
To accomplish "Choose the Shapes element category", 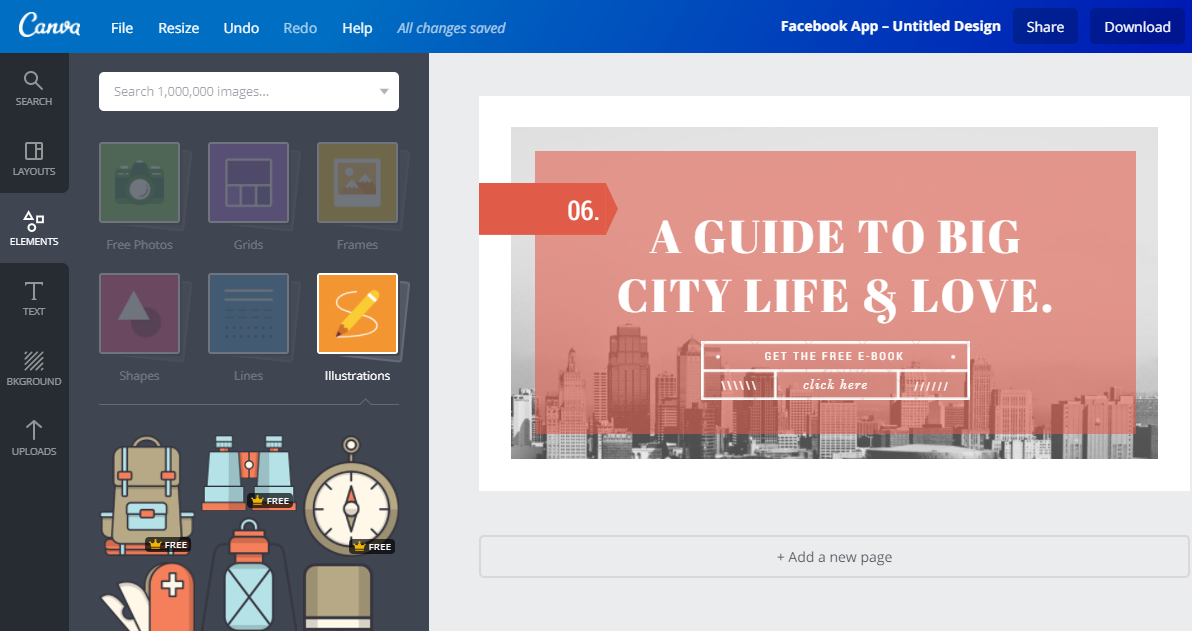I will pos(140,327).
